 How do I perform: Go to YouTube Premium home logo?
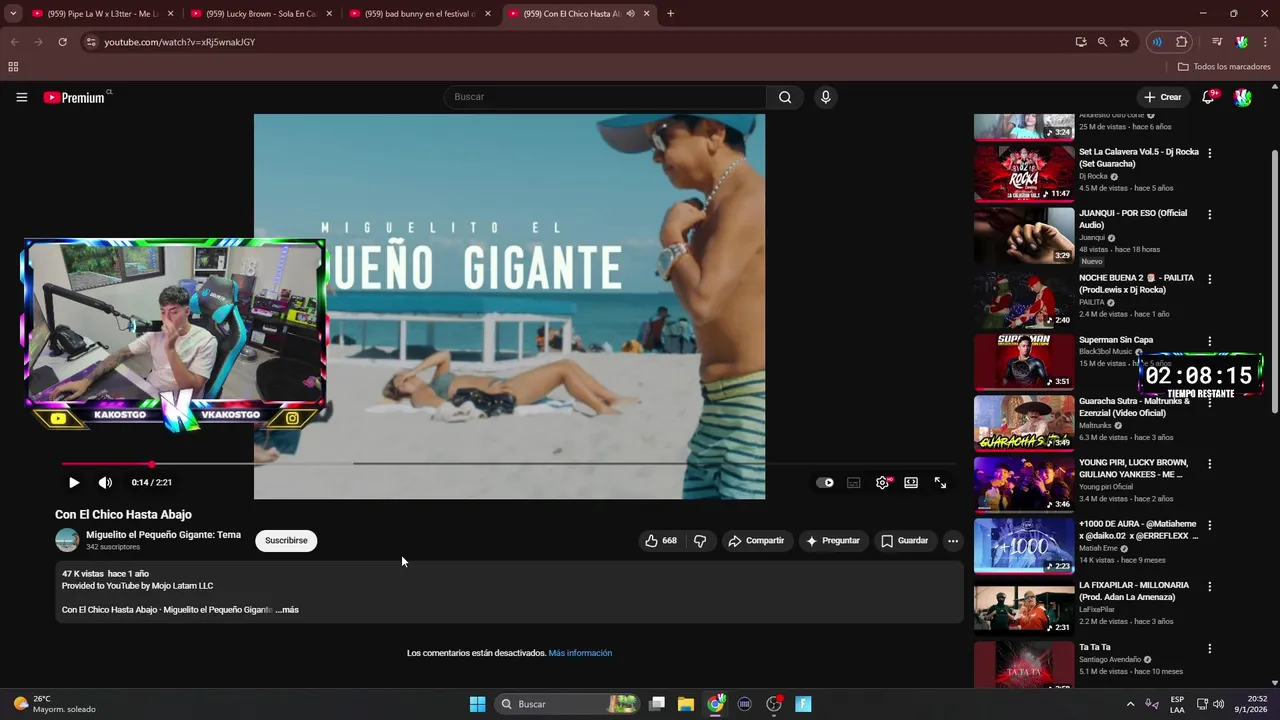pos(74,97)
